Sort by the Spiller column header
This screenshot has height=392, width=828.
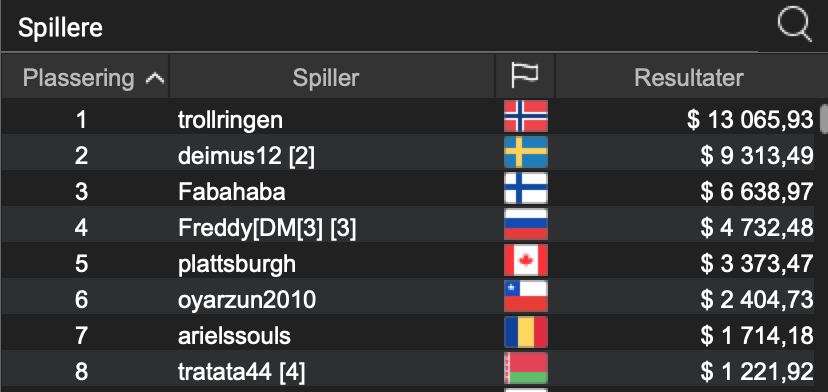(x=326, y=78)
